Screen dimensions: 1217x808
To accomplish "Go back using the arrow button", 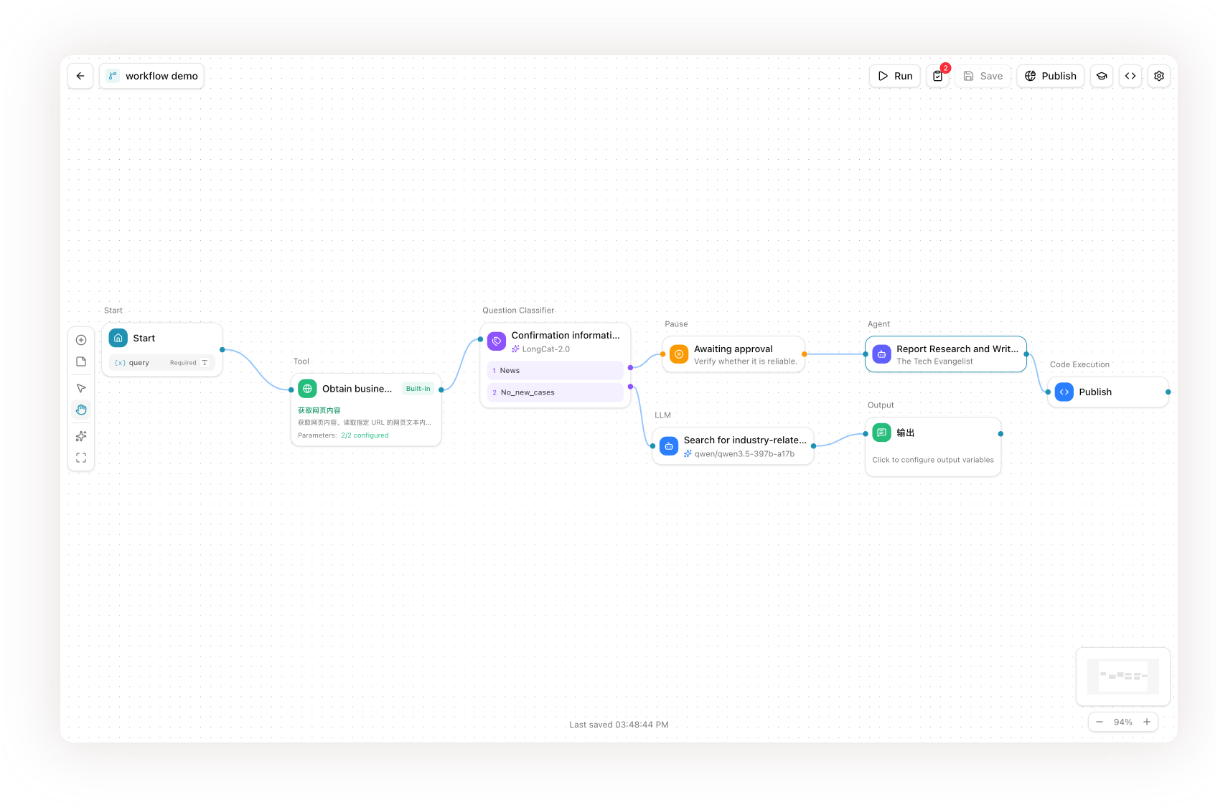I will point(81,76).
